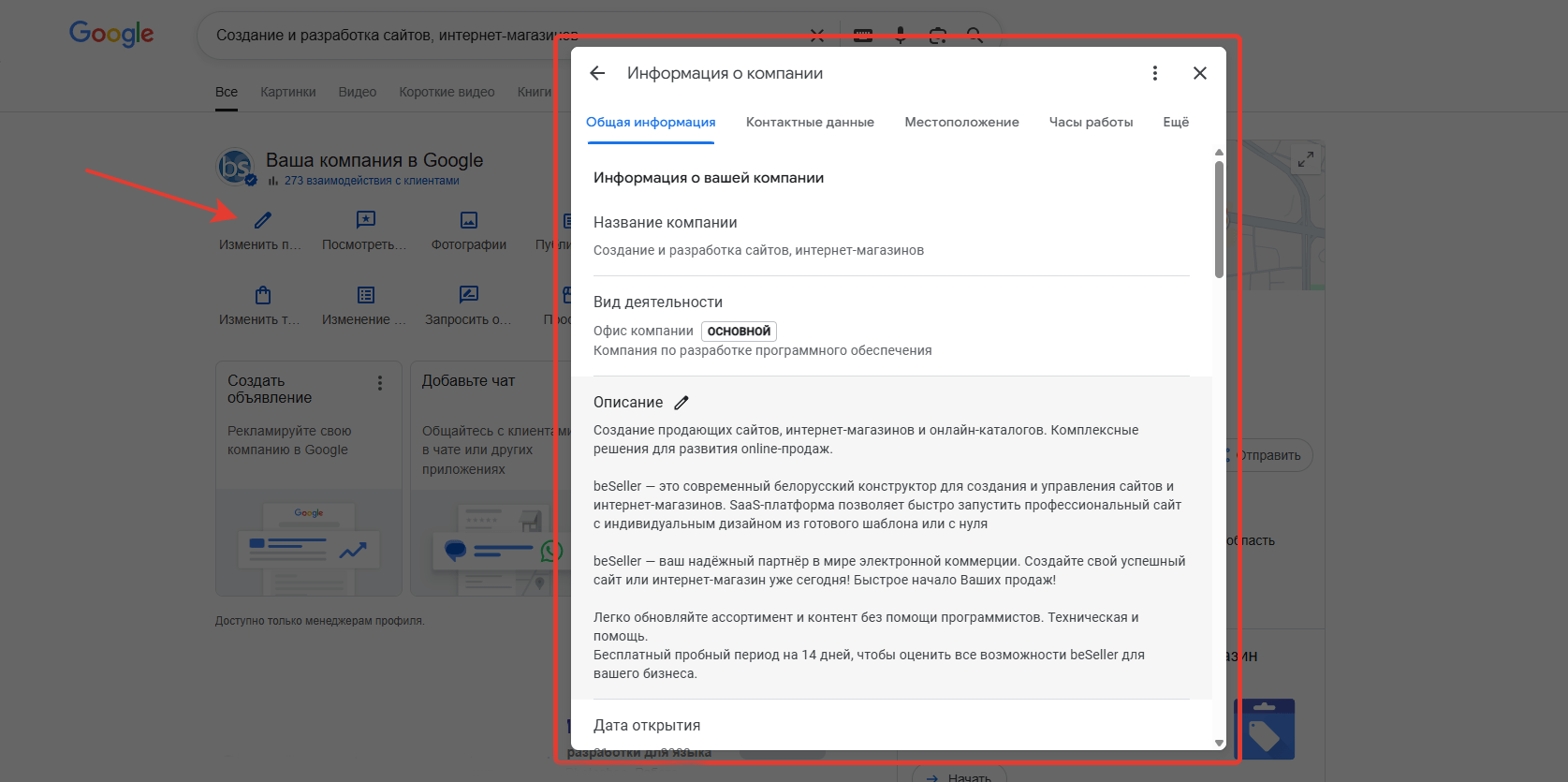
Task: Click the 'Название компании' field row
Action: coord(891,237)
